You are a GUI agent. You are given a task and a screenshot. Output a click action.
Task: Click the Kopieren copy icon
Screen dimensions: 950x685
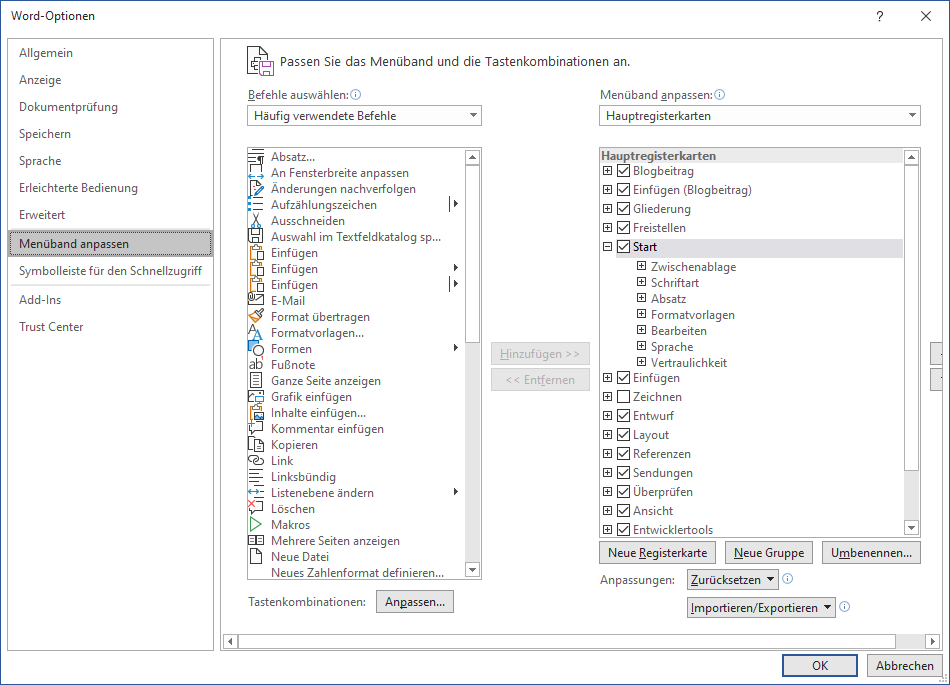(256, 445)
